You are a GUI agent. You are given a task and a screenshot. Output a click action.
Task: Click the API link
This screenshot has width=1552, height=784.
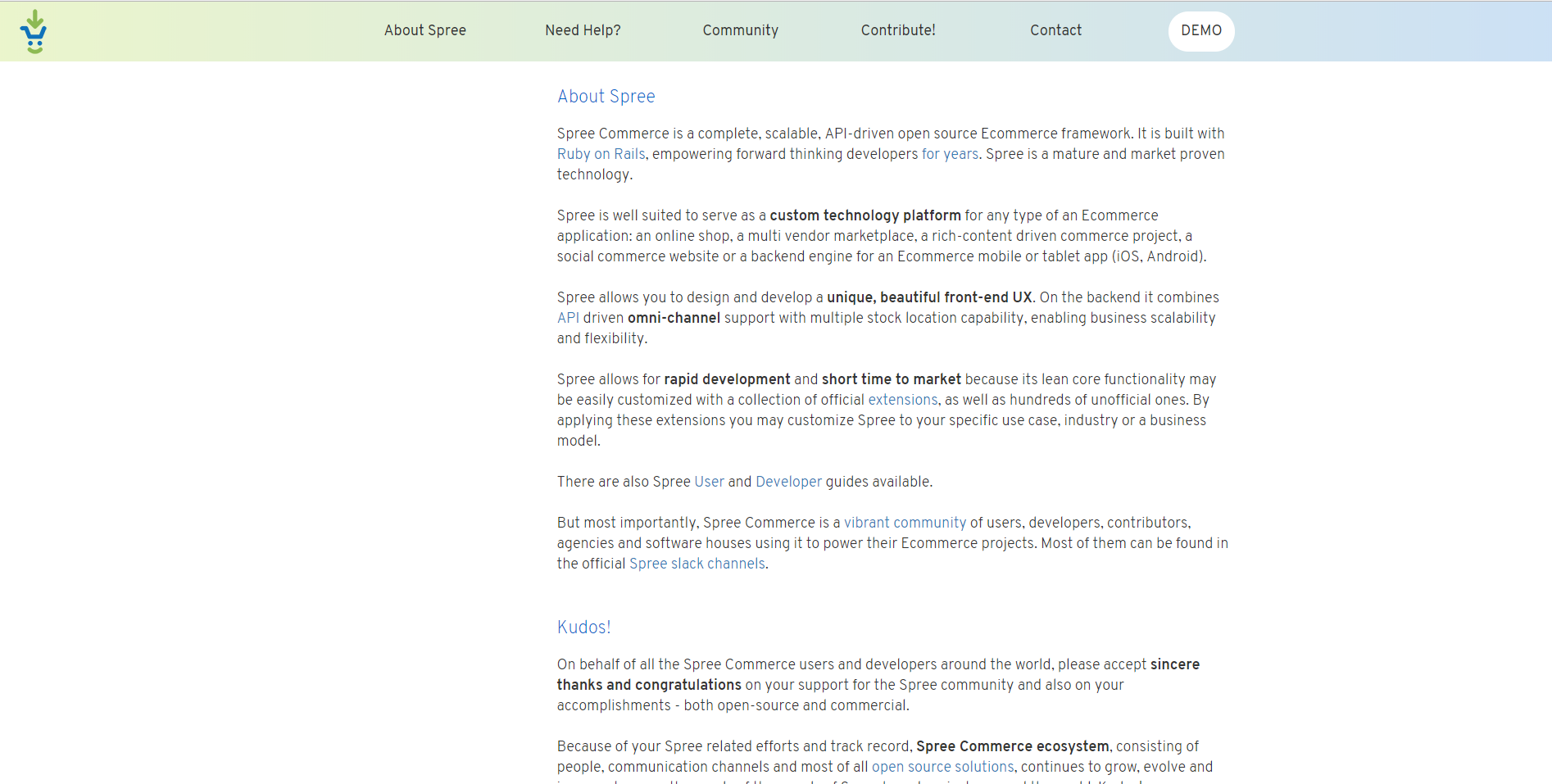coord(568,318)
